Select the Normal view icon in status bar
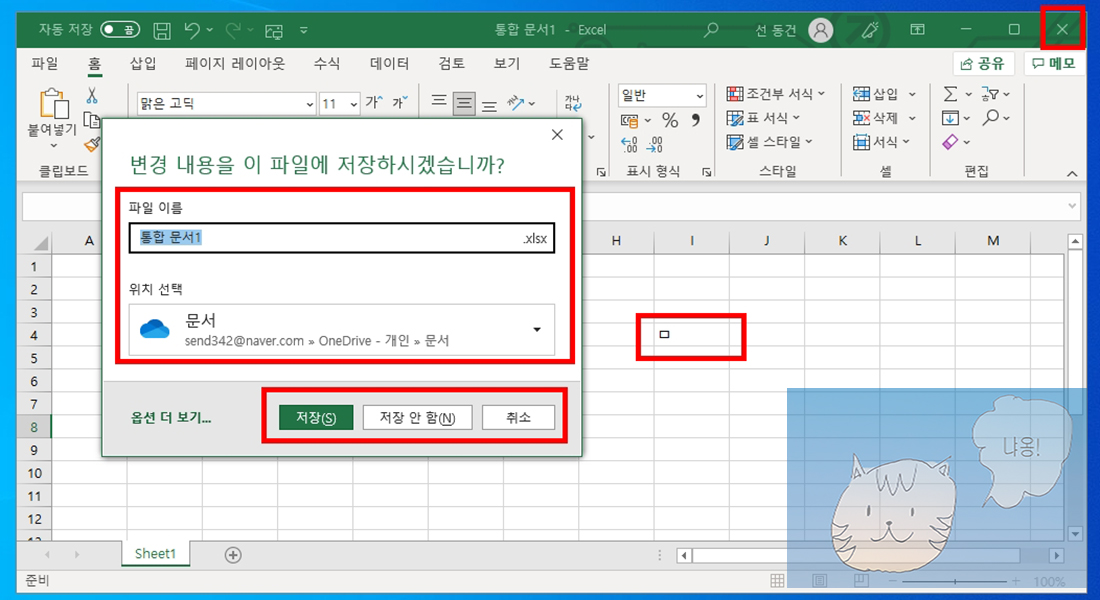Image resolution: width=1100 pixels, height=600 pixels. click(x=777, y=580)
